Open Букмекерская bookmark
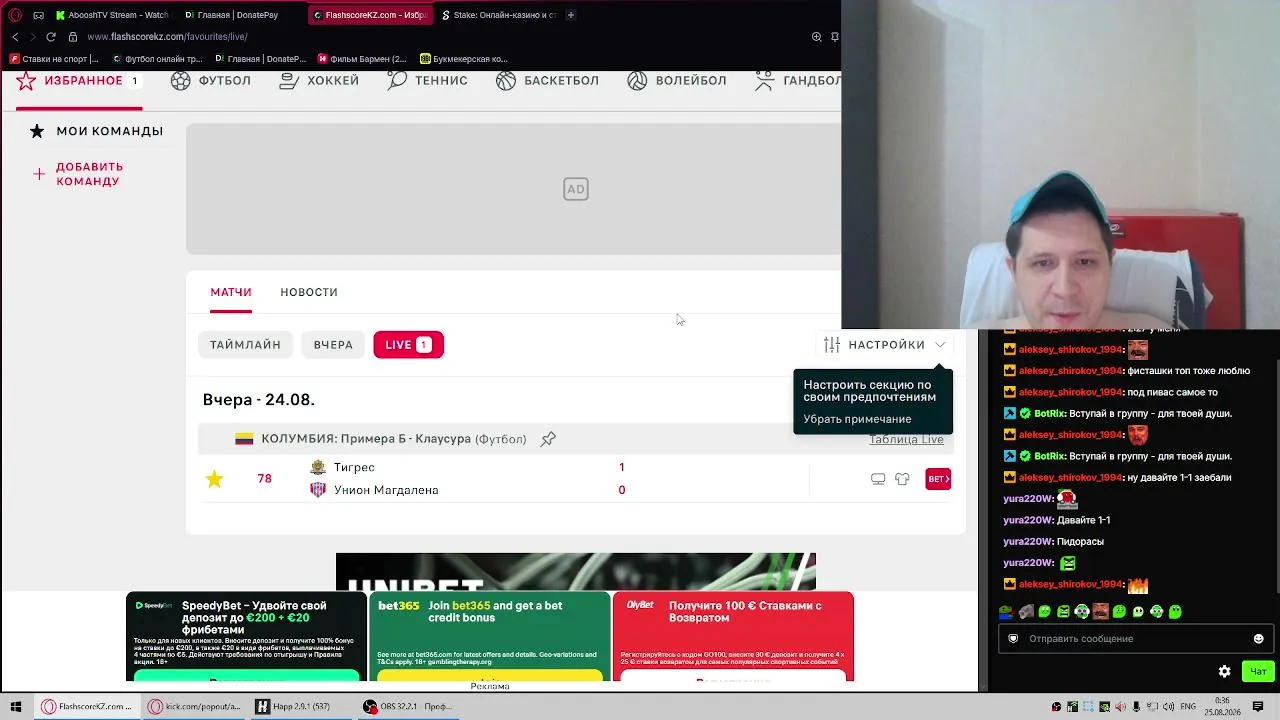Image resolution: width=1280 pixels, height=720 pixels. [x=464, y=59]
